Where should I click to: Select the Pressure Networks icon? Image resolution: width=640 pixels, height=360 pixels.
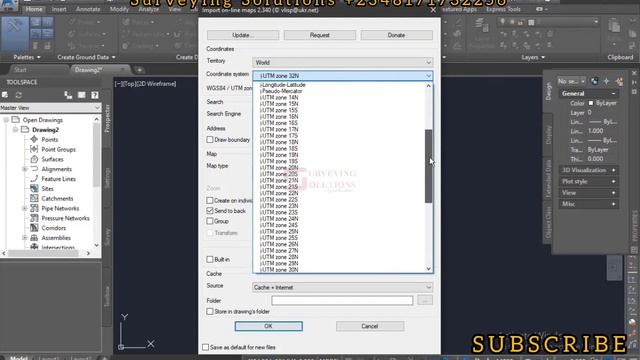coord(34,218)
